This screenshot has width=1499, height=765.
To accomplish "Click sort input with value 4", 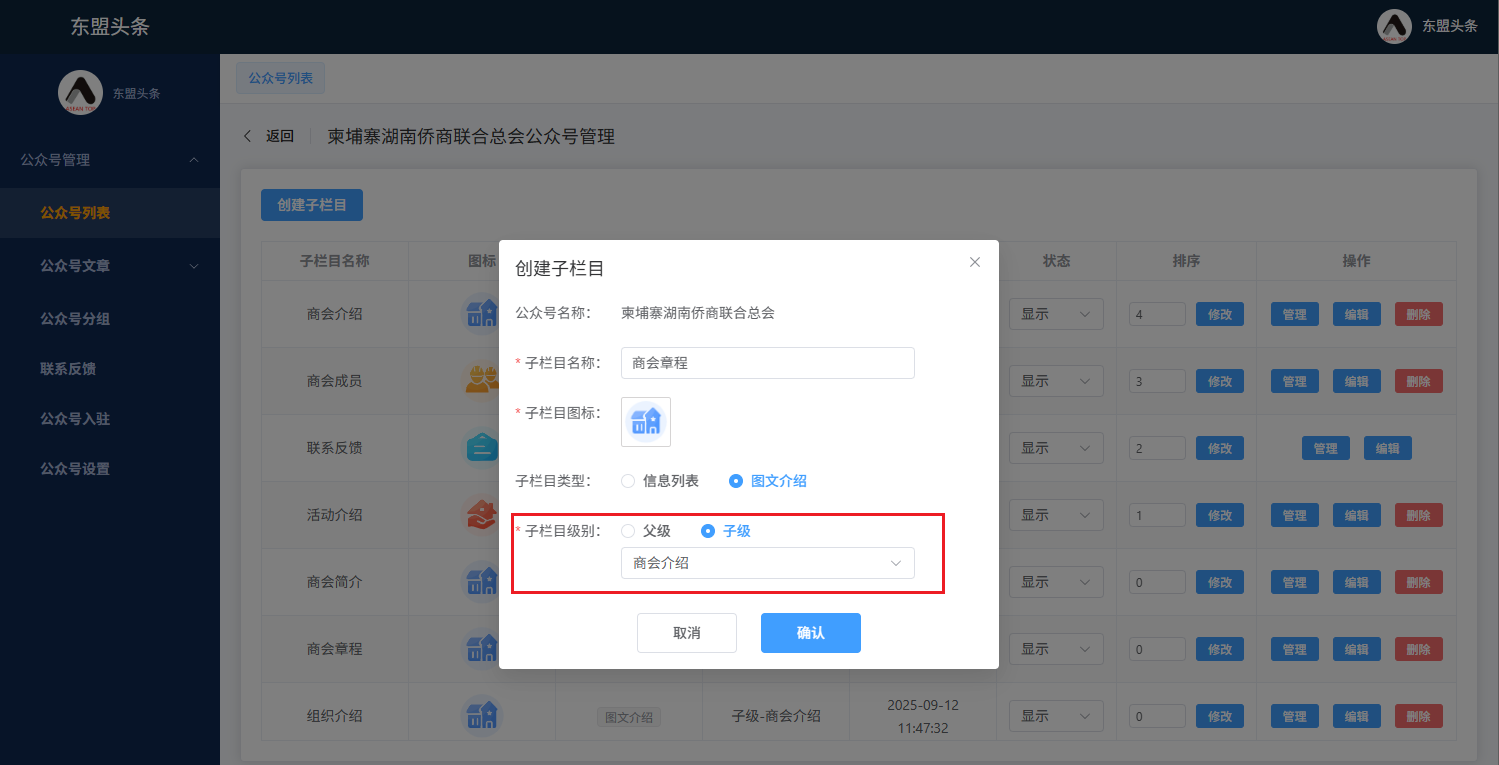I will click(1157, 314).
